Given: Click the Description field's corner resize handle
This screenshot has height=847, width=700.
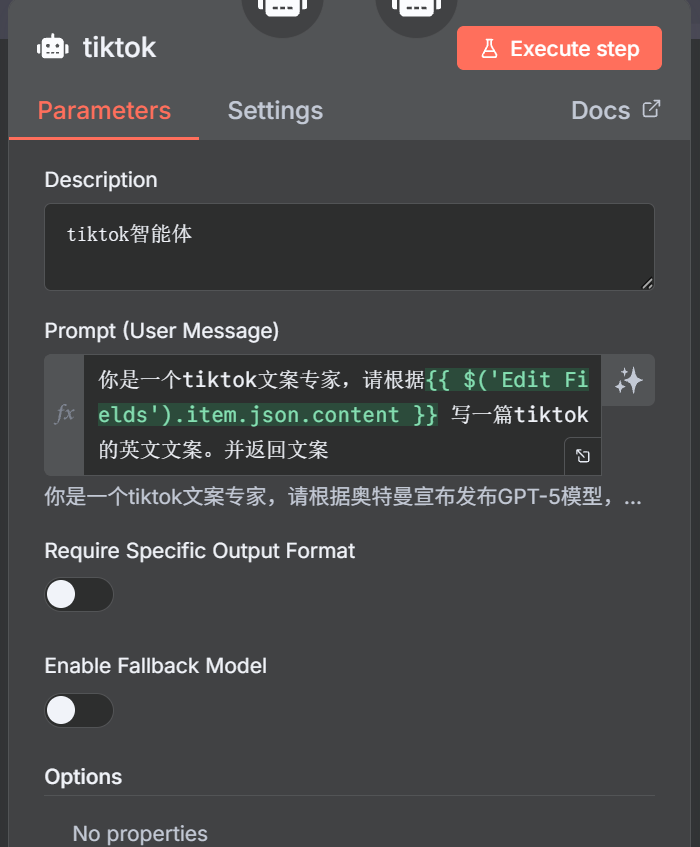Looking at the screenshot, I should tap(647, 283).
